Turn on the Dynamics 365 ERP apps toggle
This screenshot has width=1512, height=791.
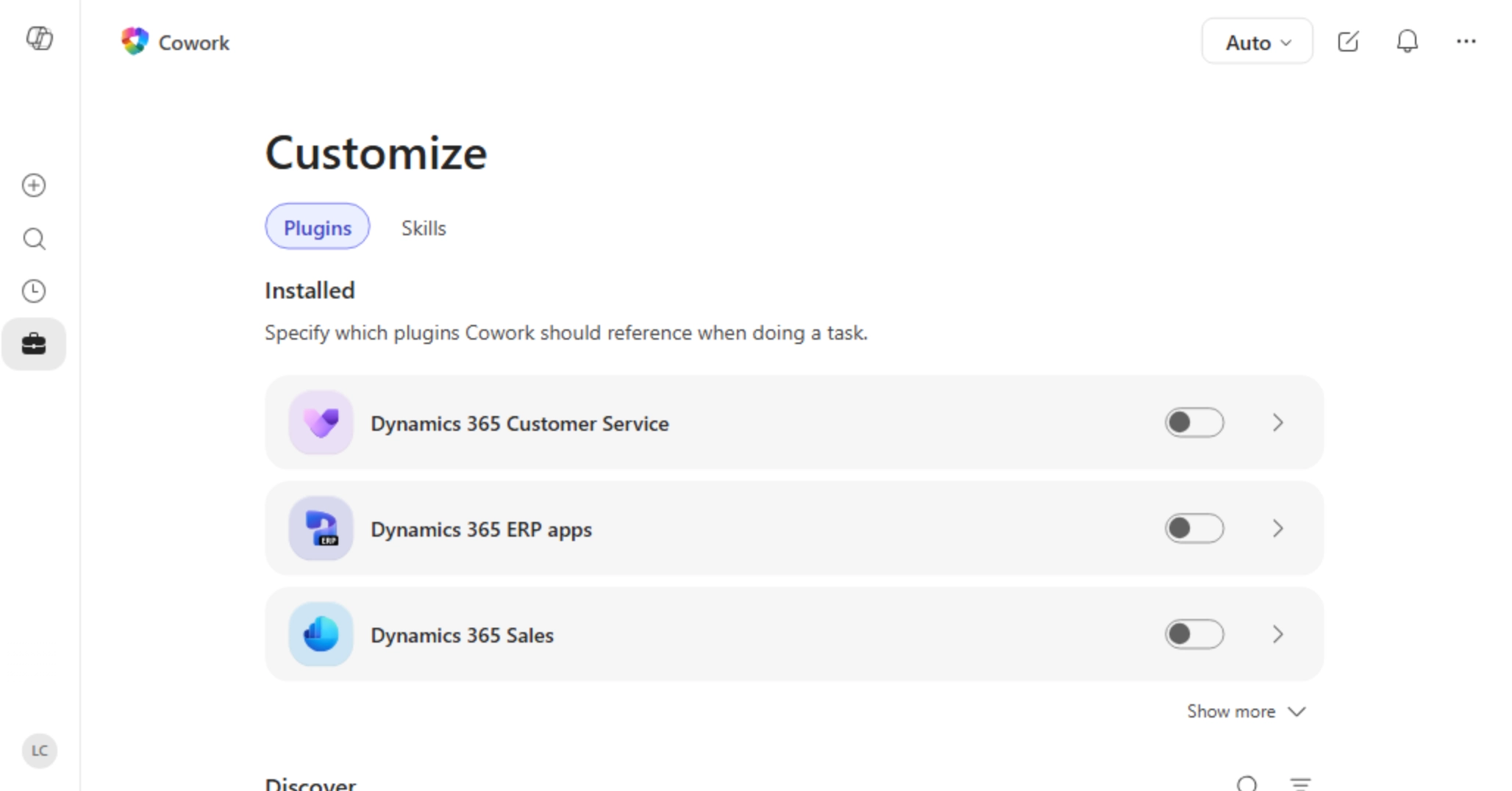pos(1194,529)
